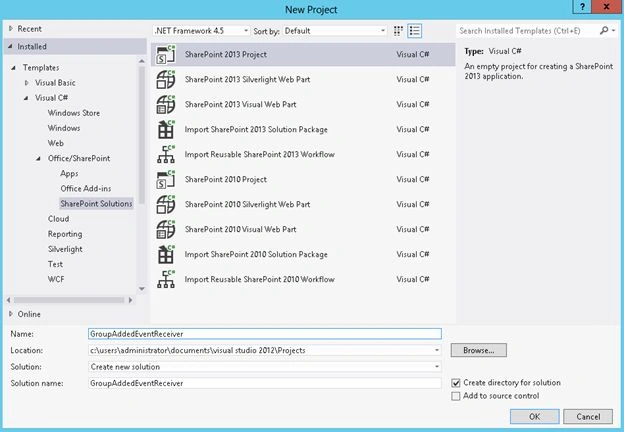The width and height of the screenshot is (624, 432).
Task: Click the Search Installed Templates field
Action: coord(527,31)
